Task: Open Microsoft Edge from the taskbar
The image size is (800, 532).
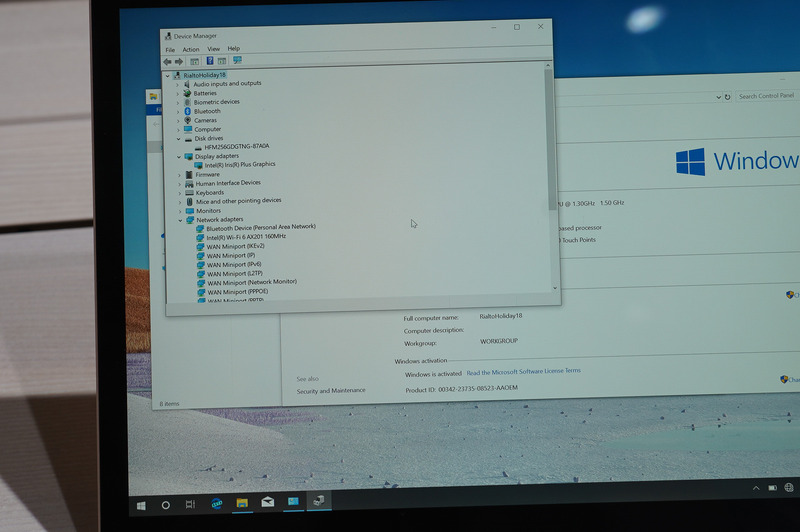Action: 217,504
